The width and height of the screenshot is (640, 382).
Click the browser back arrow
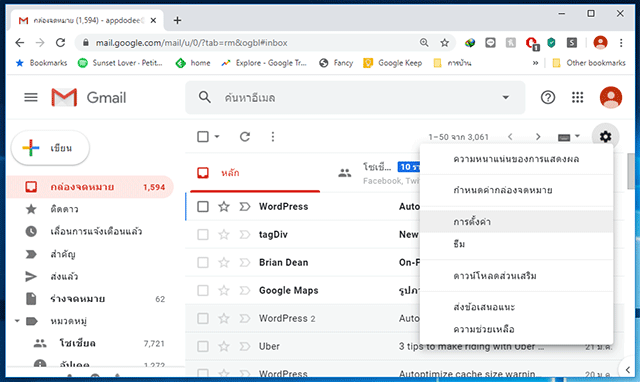[20, 42]
